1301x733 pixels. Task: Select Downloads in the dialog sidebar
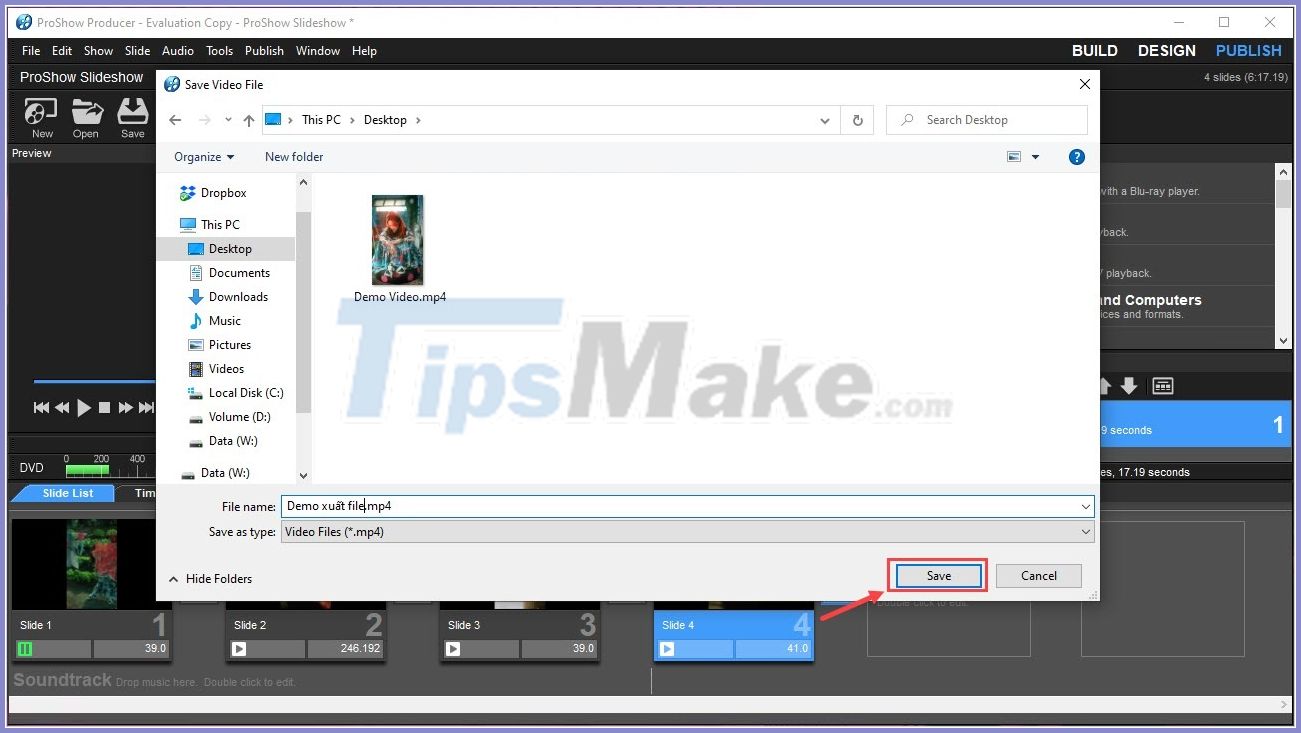tap(238, 296)
